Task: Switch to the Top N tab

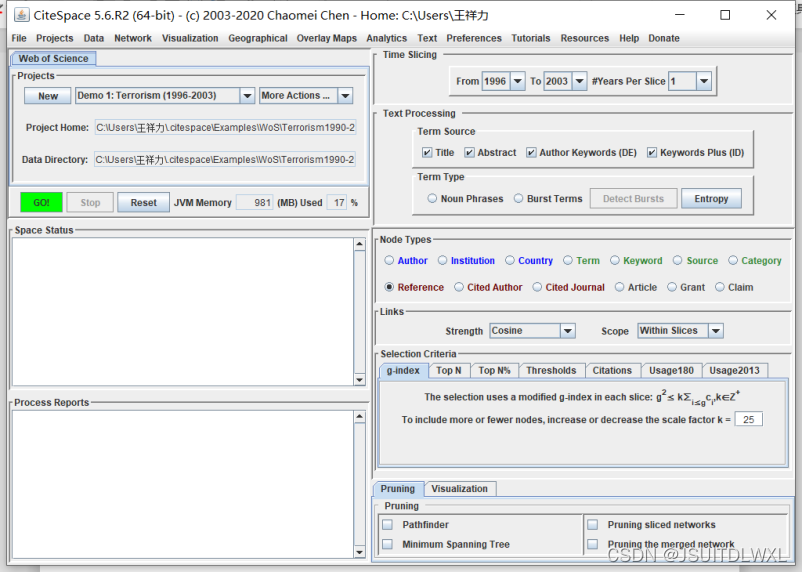Action: (449, 370)
